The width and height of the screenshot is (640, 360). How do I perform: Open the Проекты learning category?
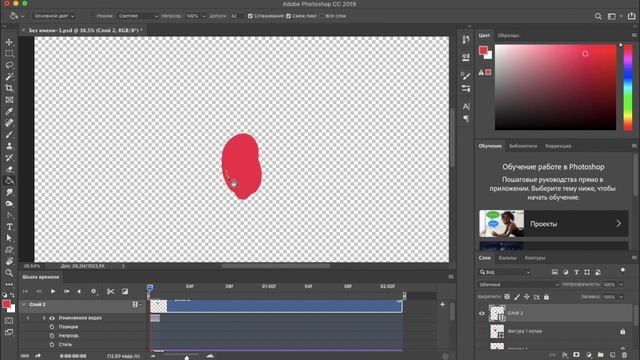click(553, 224)
